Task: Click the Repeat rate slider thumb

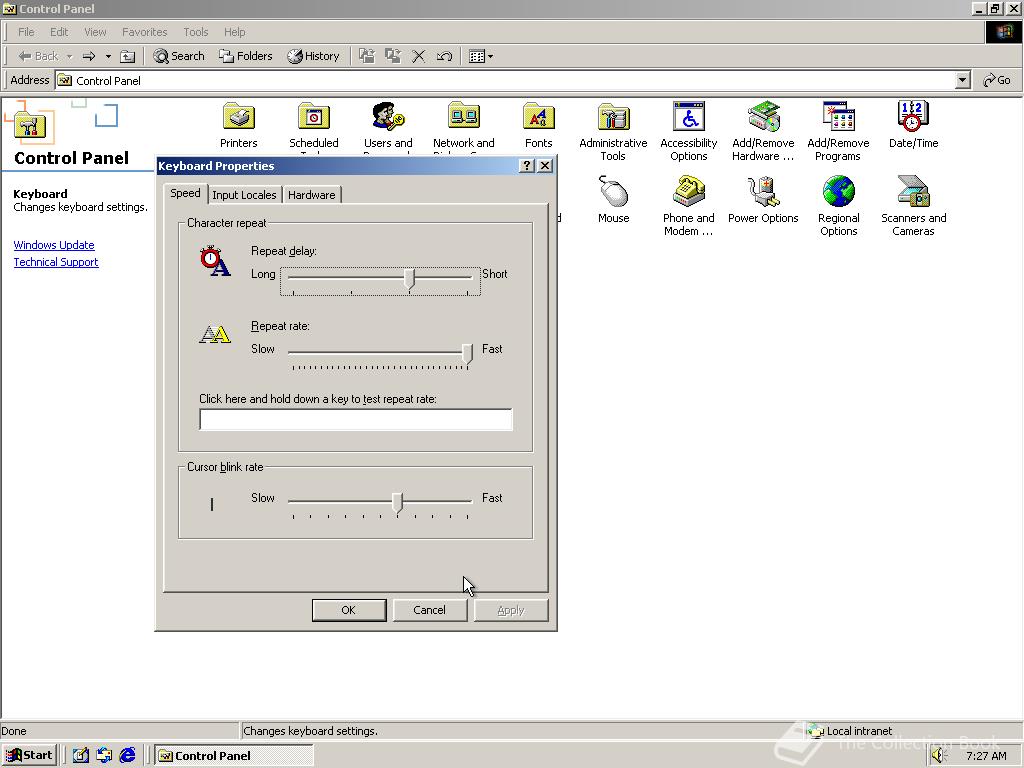Action: (x=467, y=353)
